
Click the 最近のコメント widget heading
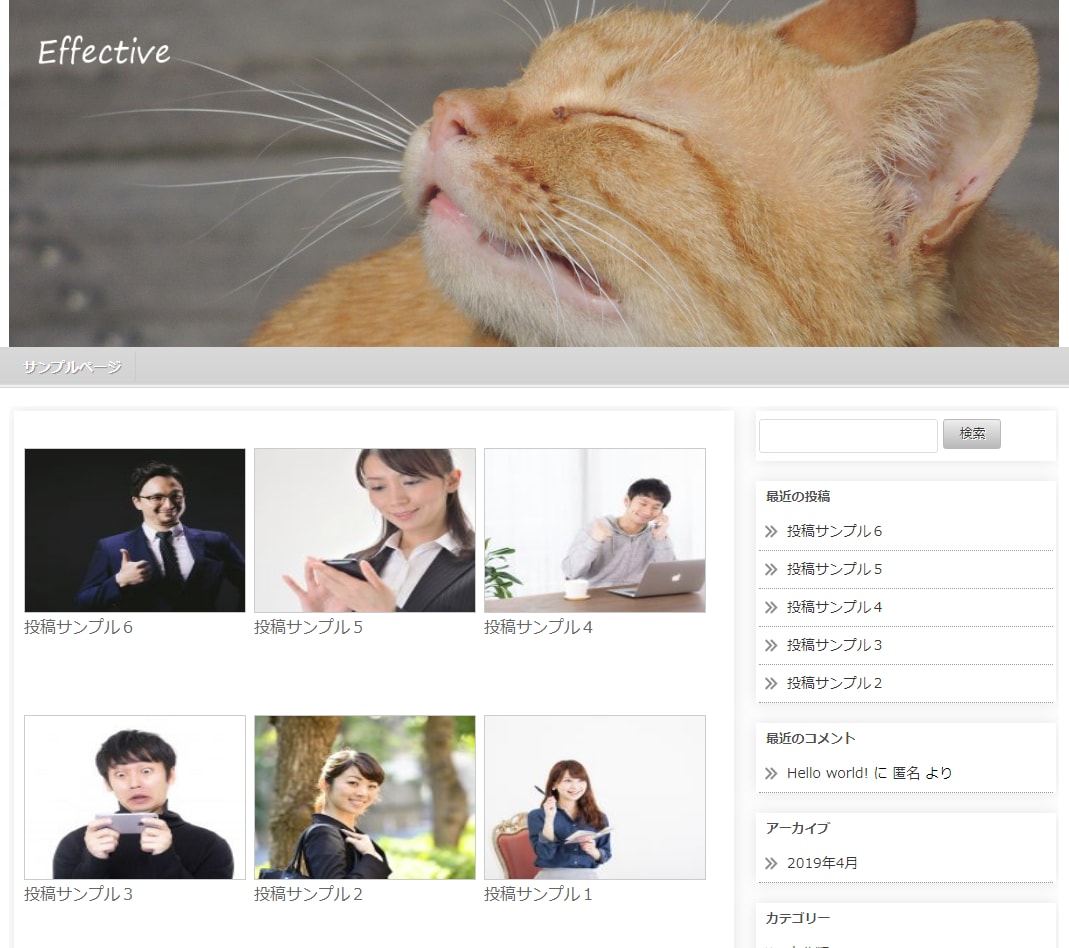[x=810, y=738]
